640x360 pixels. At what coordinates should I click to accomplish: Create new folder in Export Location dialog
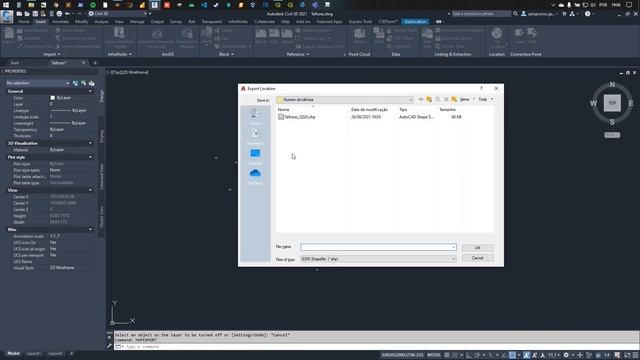click(x=454, y=100)
